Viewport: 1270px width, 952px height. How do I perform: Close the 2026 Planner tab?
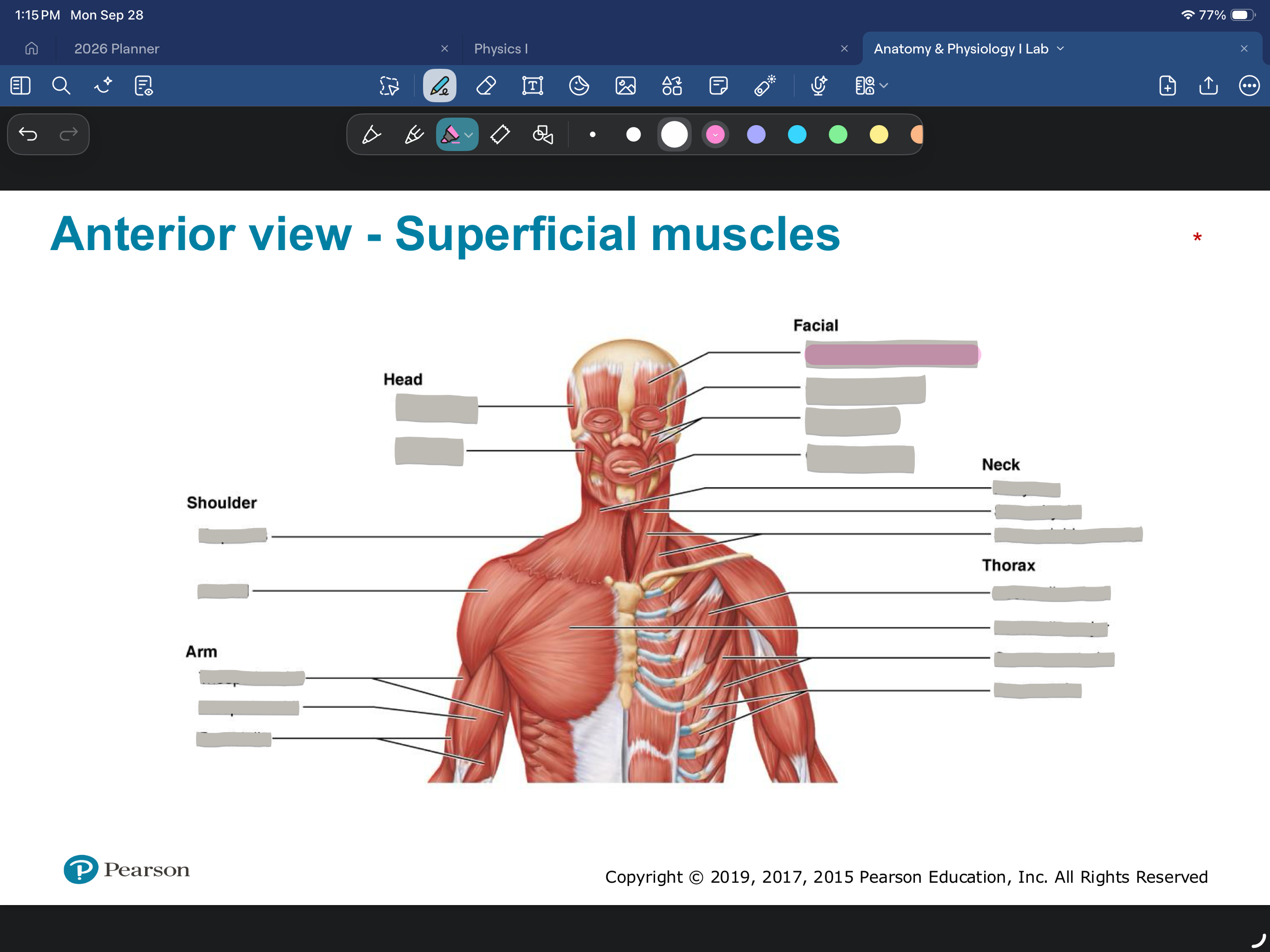point(444,49)
